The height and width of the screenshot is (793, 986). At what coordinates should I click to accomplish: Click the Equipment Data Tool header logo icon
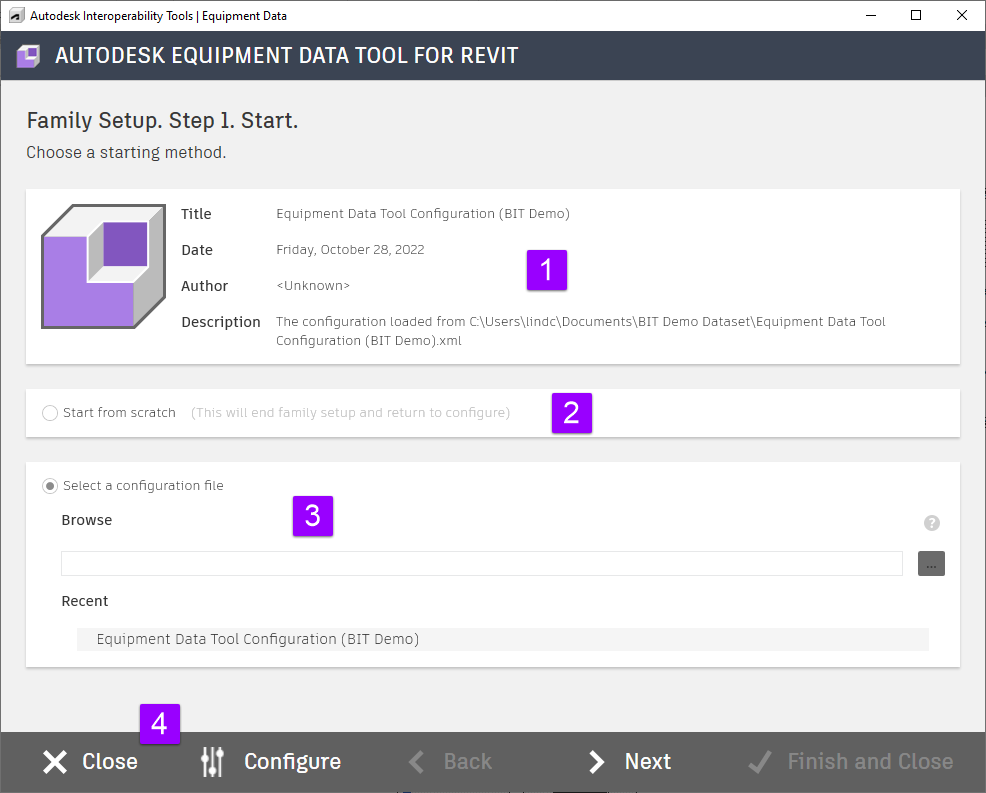click(28, 56)
